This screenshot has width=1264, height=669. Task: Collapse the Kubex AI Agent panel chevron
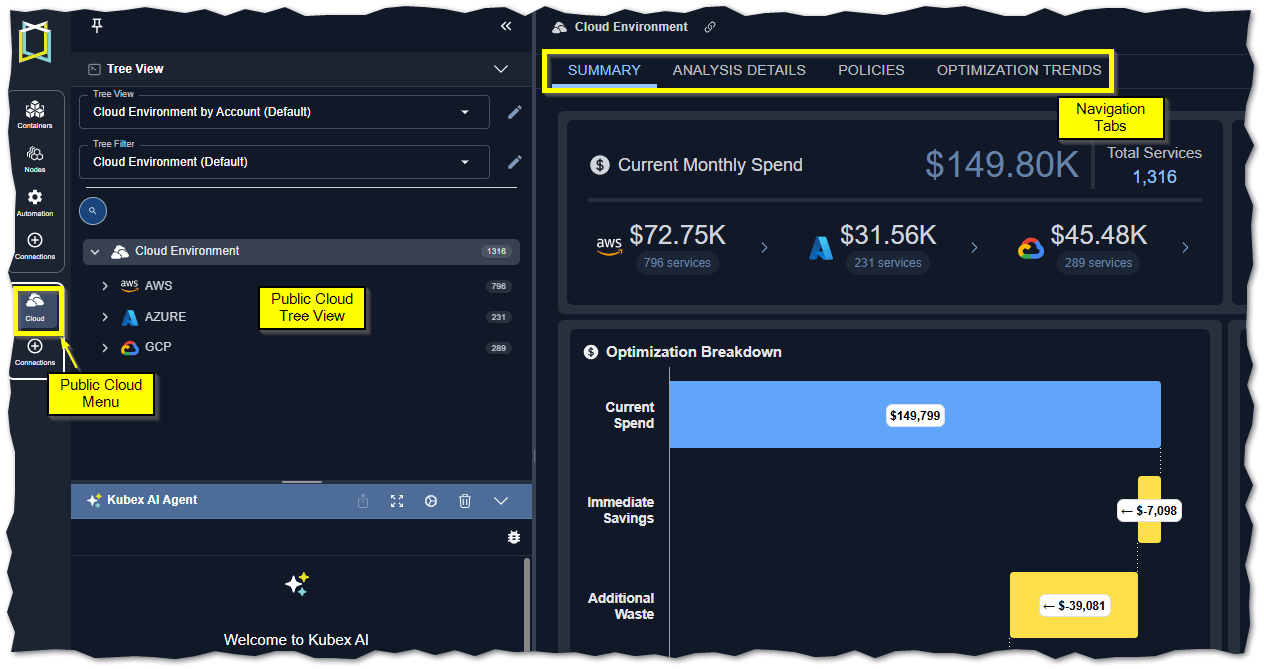click(x=502, y=501)
